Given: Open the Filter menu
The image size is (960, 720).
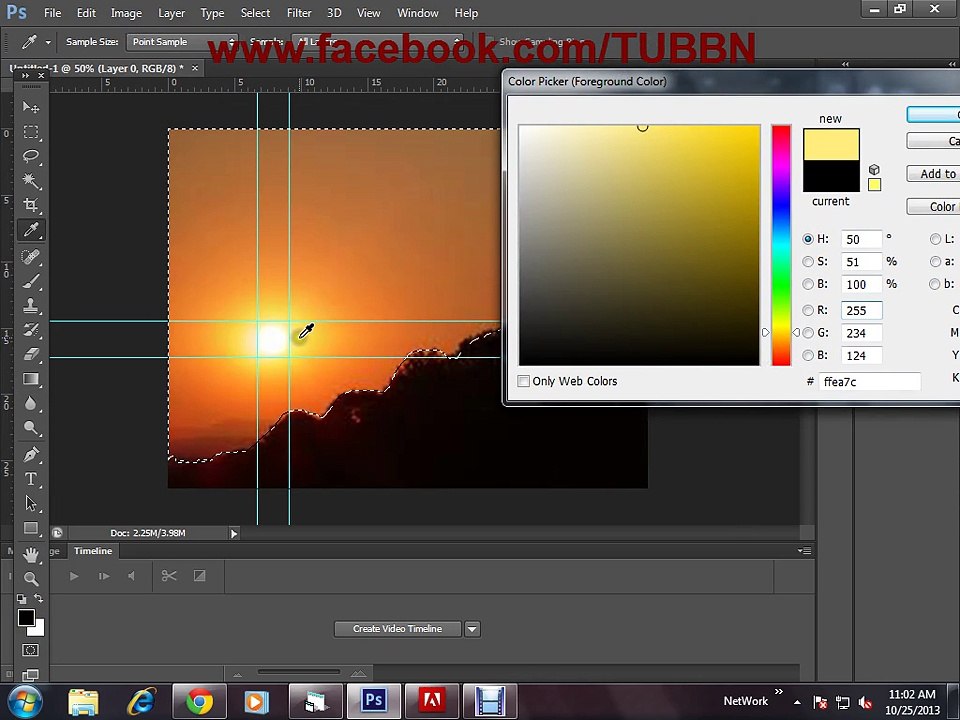Looking at the screenshot, I should pos(299,13).
